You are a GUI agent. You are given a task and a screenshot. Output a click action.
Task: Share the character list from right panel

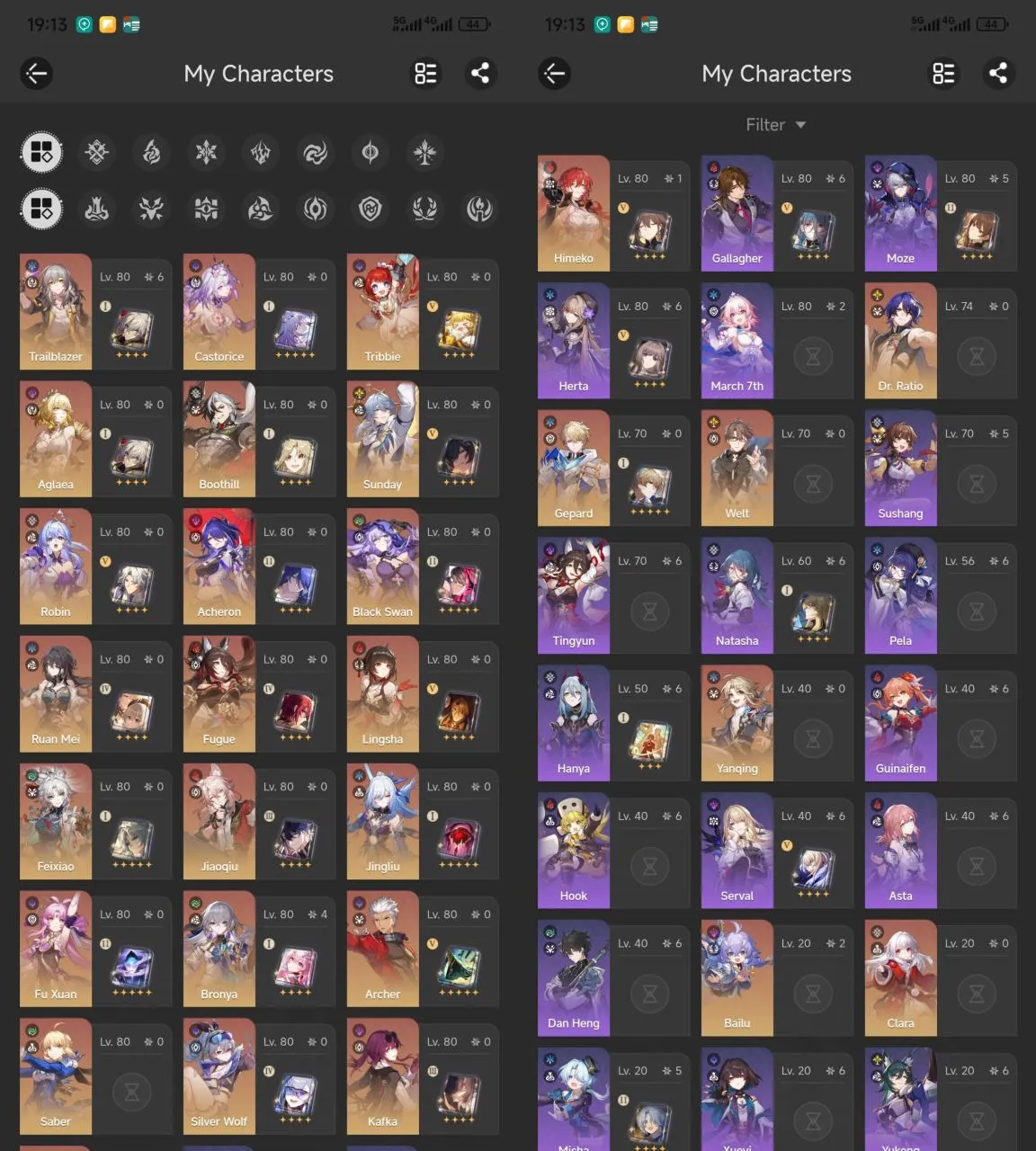pyautogui.click(x=998, y=74)
